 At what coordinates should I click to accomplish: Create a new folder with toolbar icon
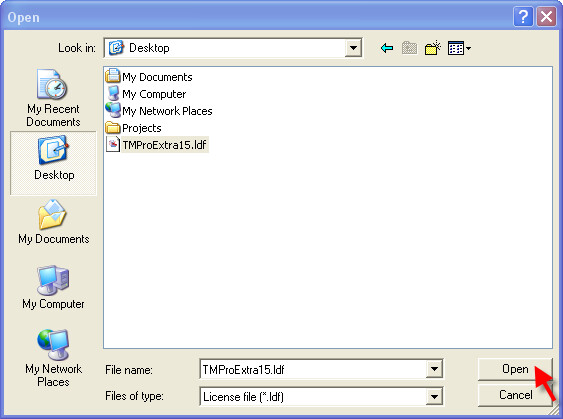click(433, 48)
